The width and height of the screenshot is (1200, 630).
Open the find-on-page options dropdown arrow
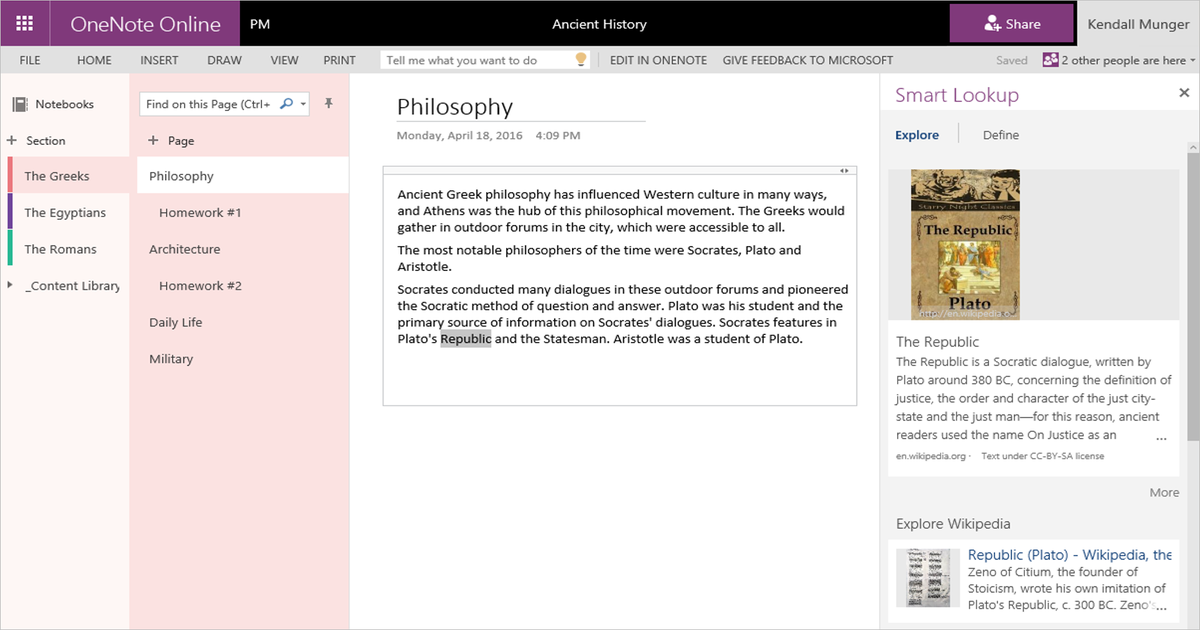click(x=303, y=103)
